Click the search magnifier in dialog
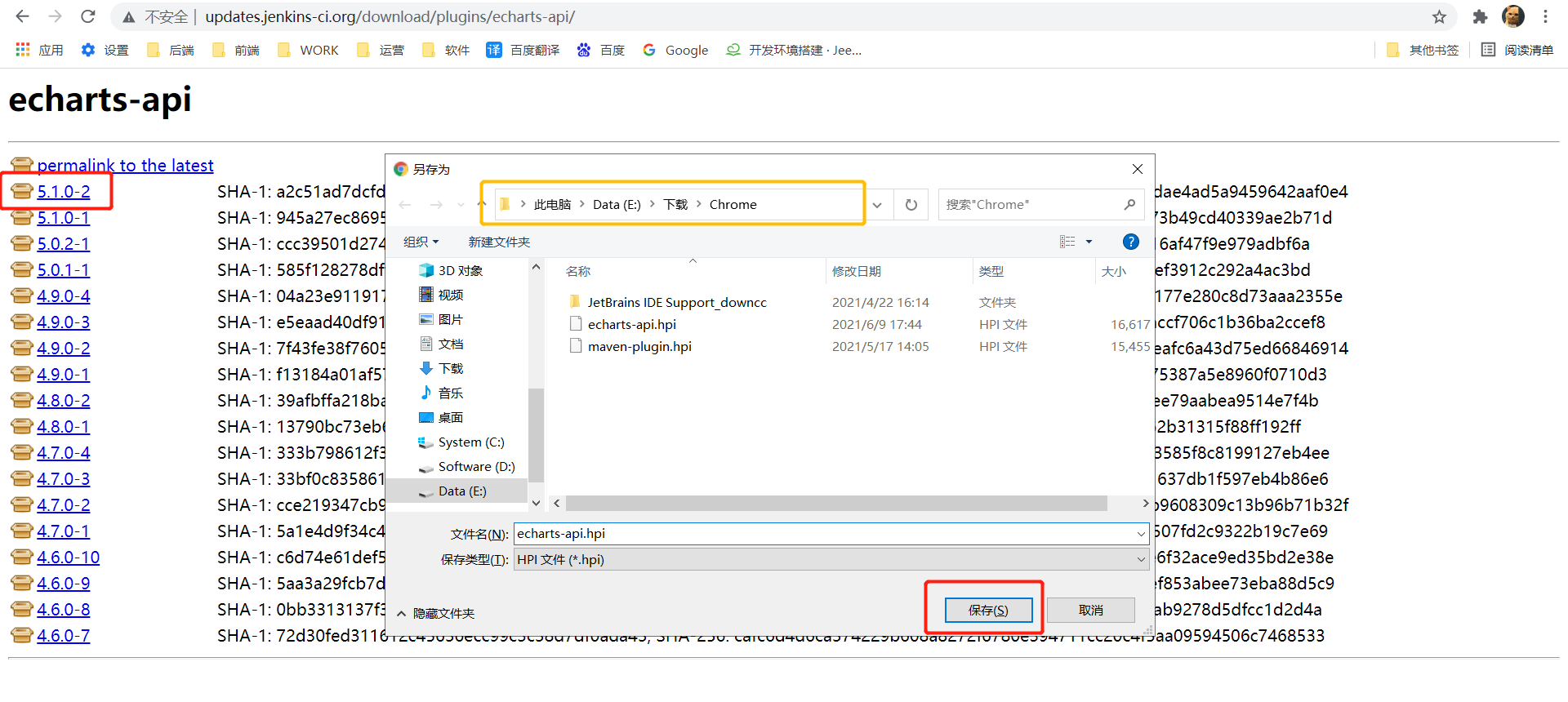 point(1129,204)
